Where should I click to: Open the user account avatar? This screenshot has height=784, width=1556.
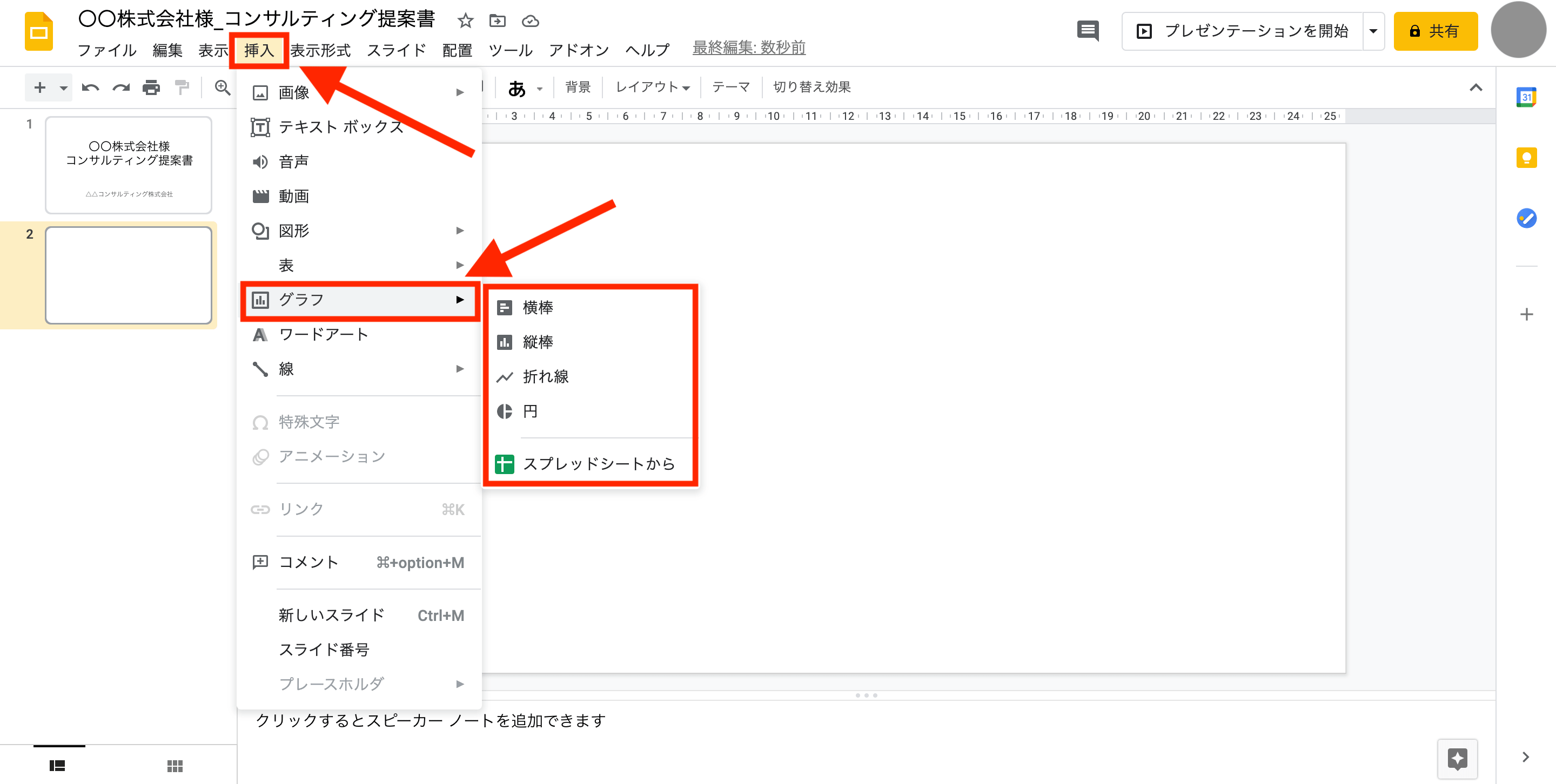point(1518,30)
